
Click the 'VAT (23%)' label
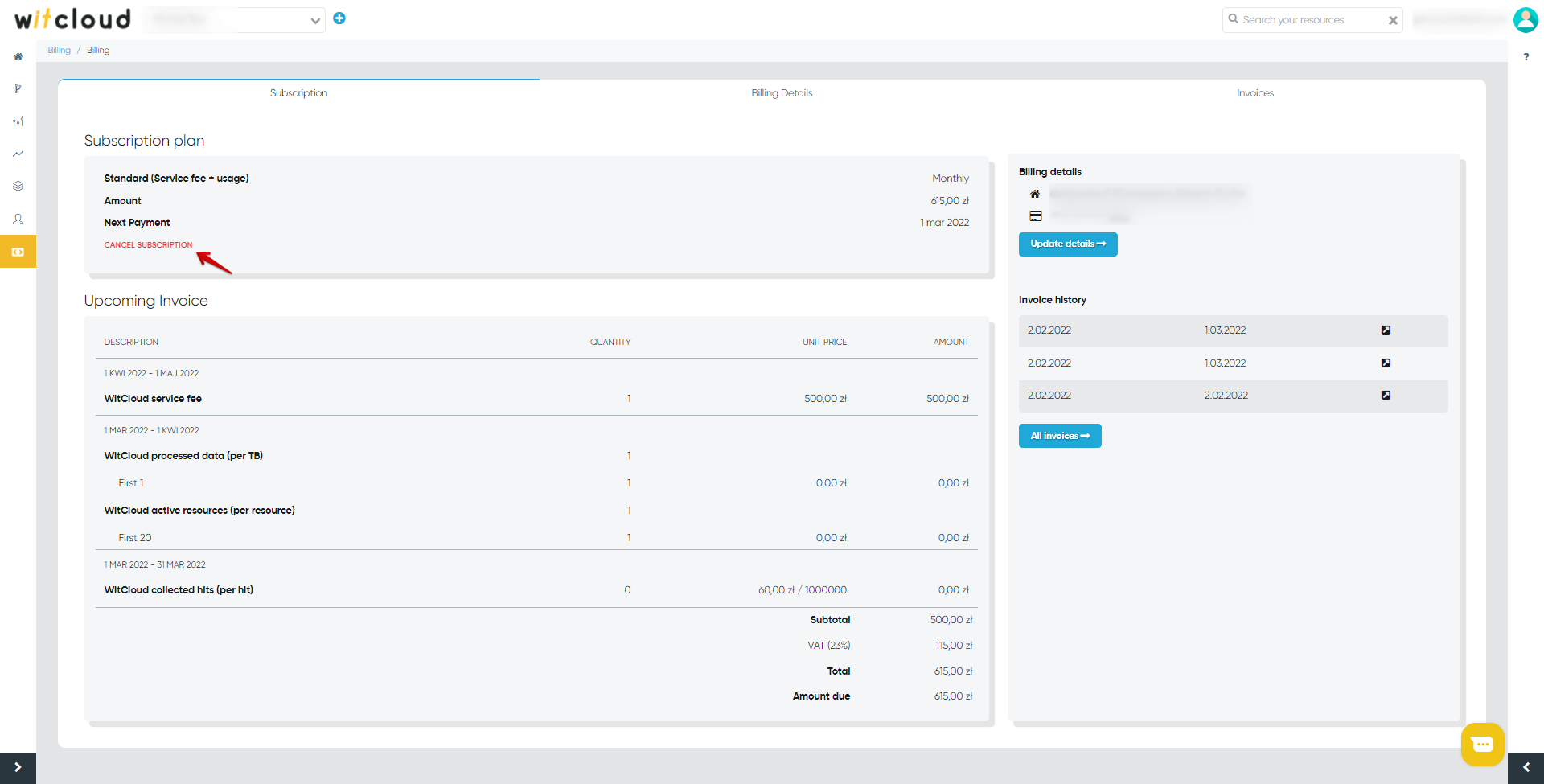(829, 646)
